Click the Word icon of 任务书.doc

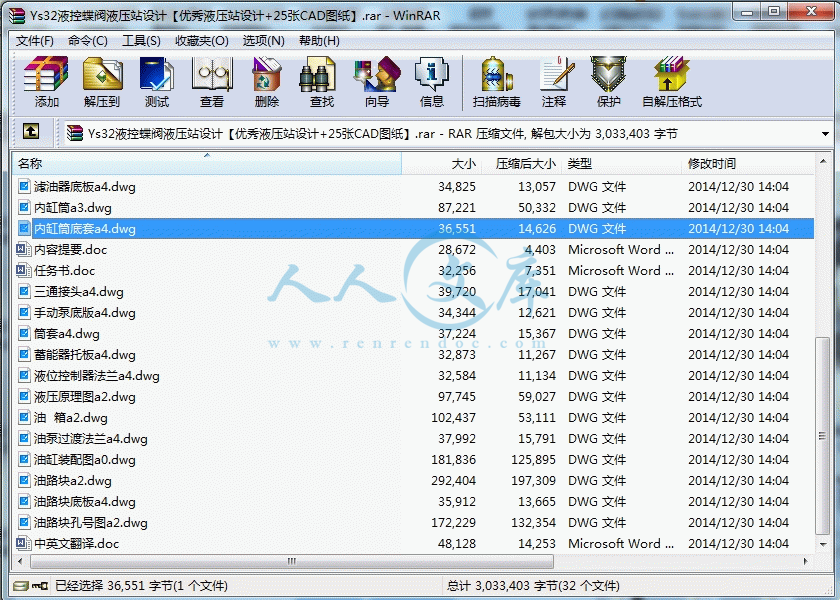click(23, 270)
